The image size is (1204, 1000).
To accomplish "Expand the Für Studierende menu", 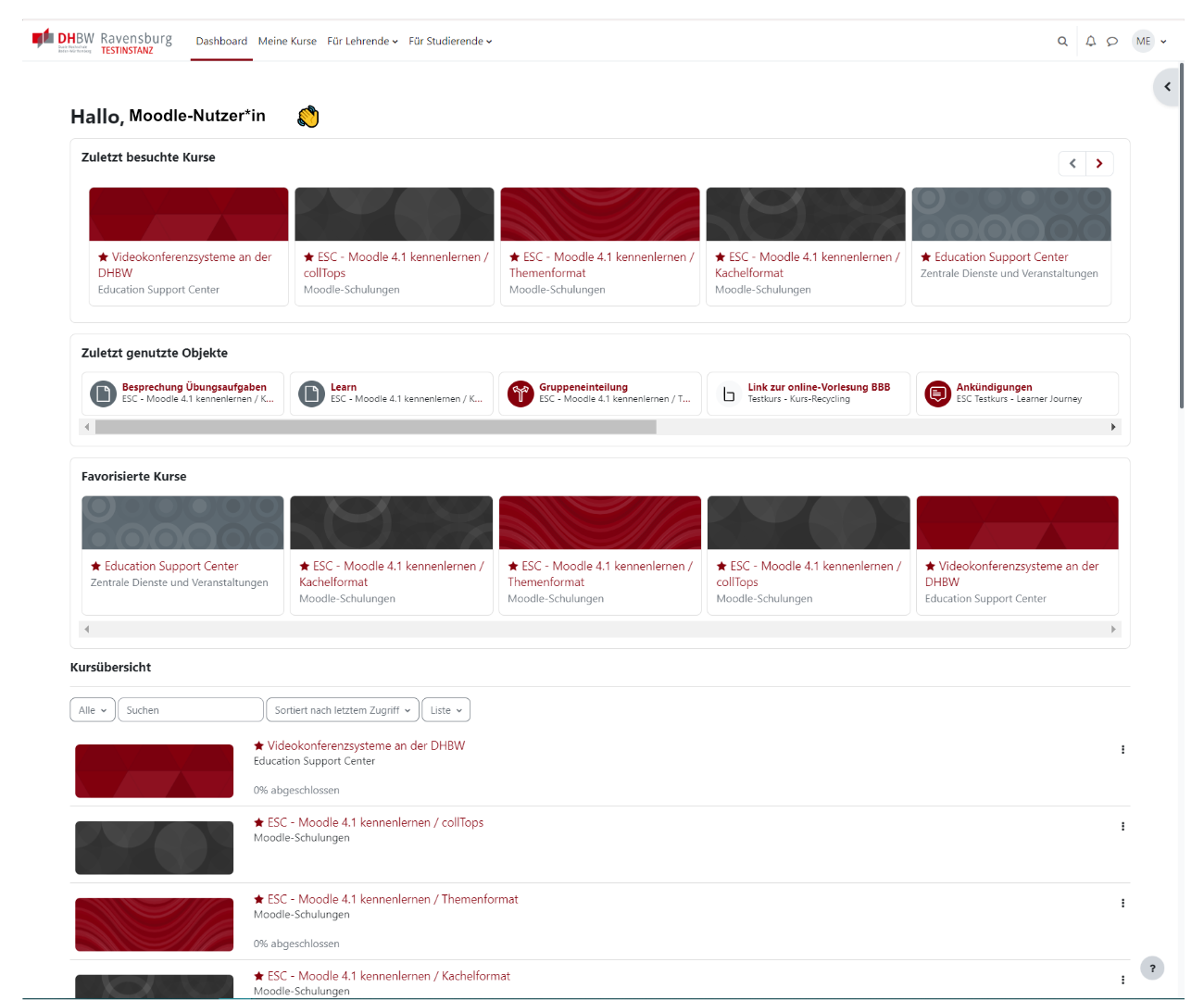I will (x=450, y=41).
